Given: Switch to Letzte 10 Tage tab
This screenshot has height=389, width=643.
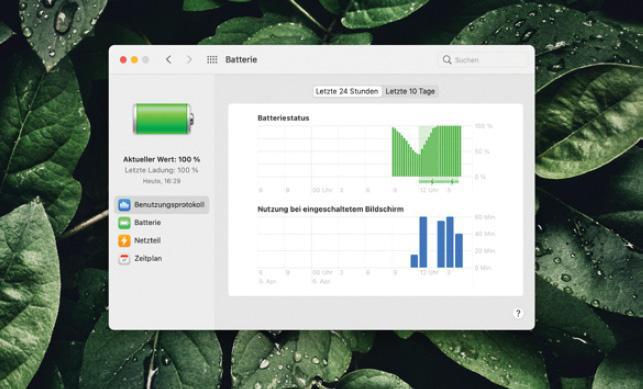Looking at the screenshot, I should [410, 91].
